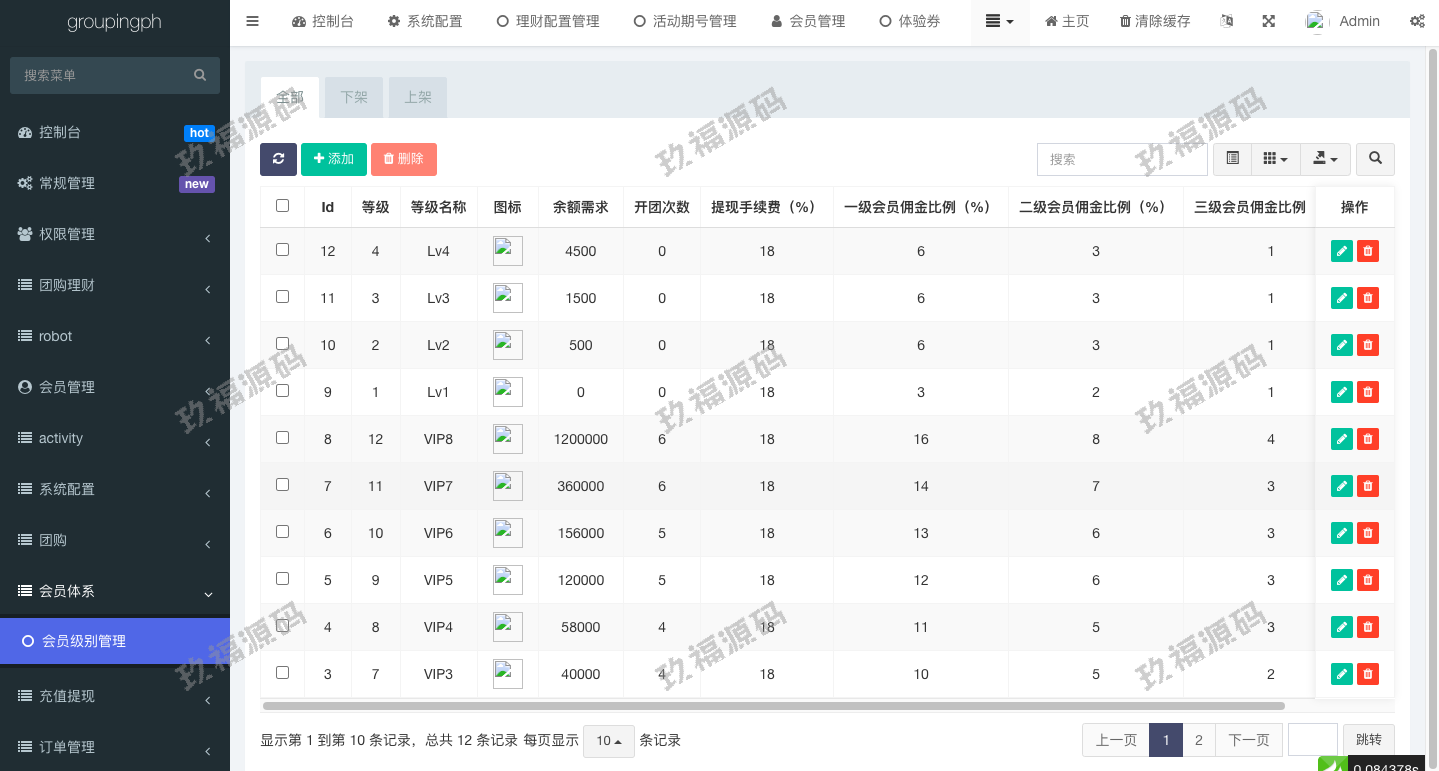This screenshot has width=1439, height=771.
Task: Tick the checkbox for the VIP6 row
Action: (x=282, y=532)
